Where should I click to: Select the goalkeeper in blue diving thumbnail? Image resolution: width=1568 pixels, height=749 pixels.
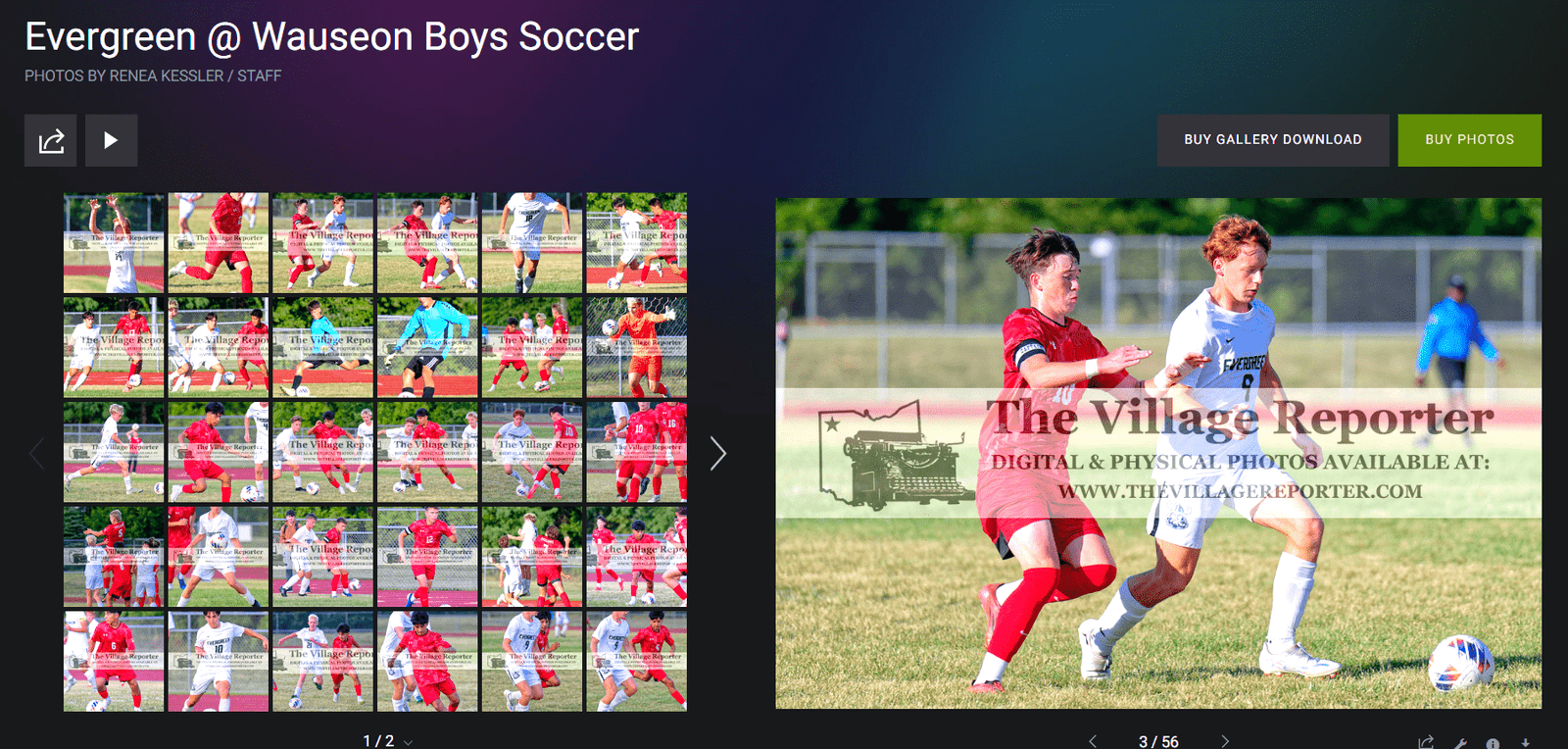[x=427, y=348]
